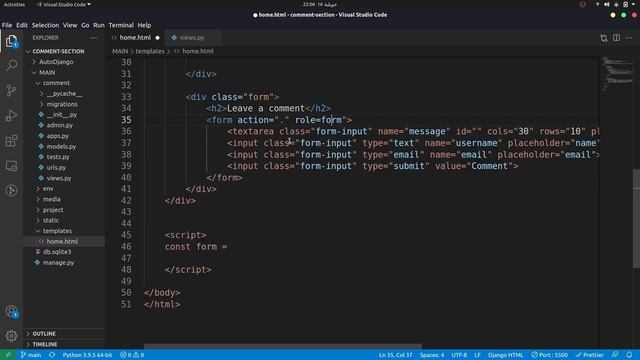The image size is (640, 360).
Task: Open the Remote Explorer icon
Action: tap(11, 166)
